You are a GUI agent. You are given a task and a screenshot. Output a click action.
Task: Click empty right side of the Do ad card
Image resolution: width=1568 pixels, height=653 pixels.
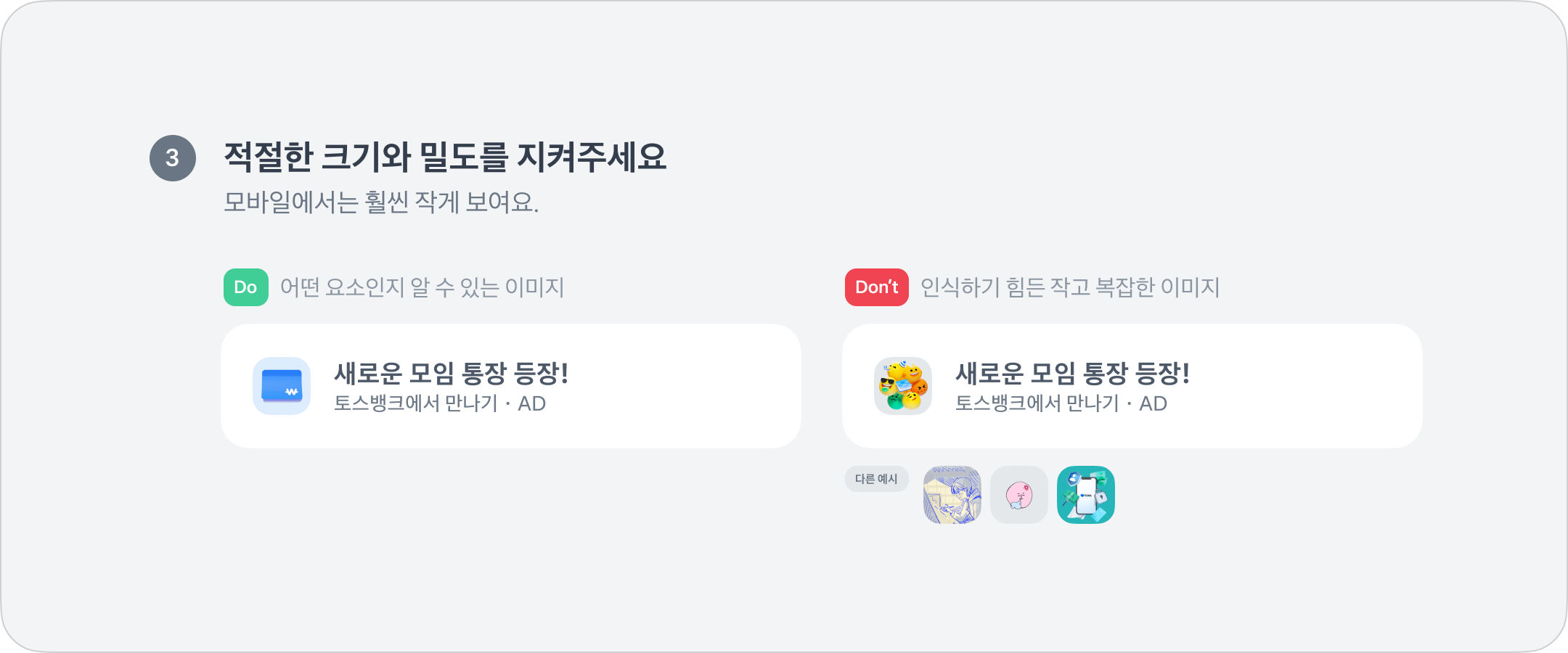690,386
